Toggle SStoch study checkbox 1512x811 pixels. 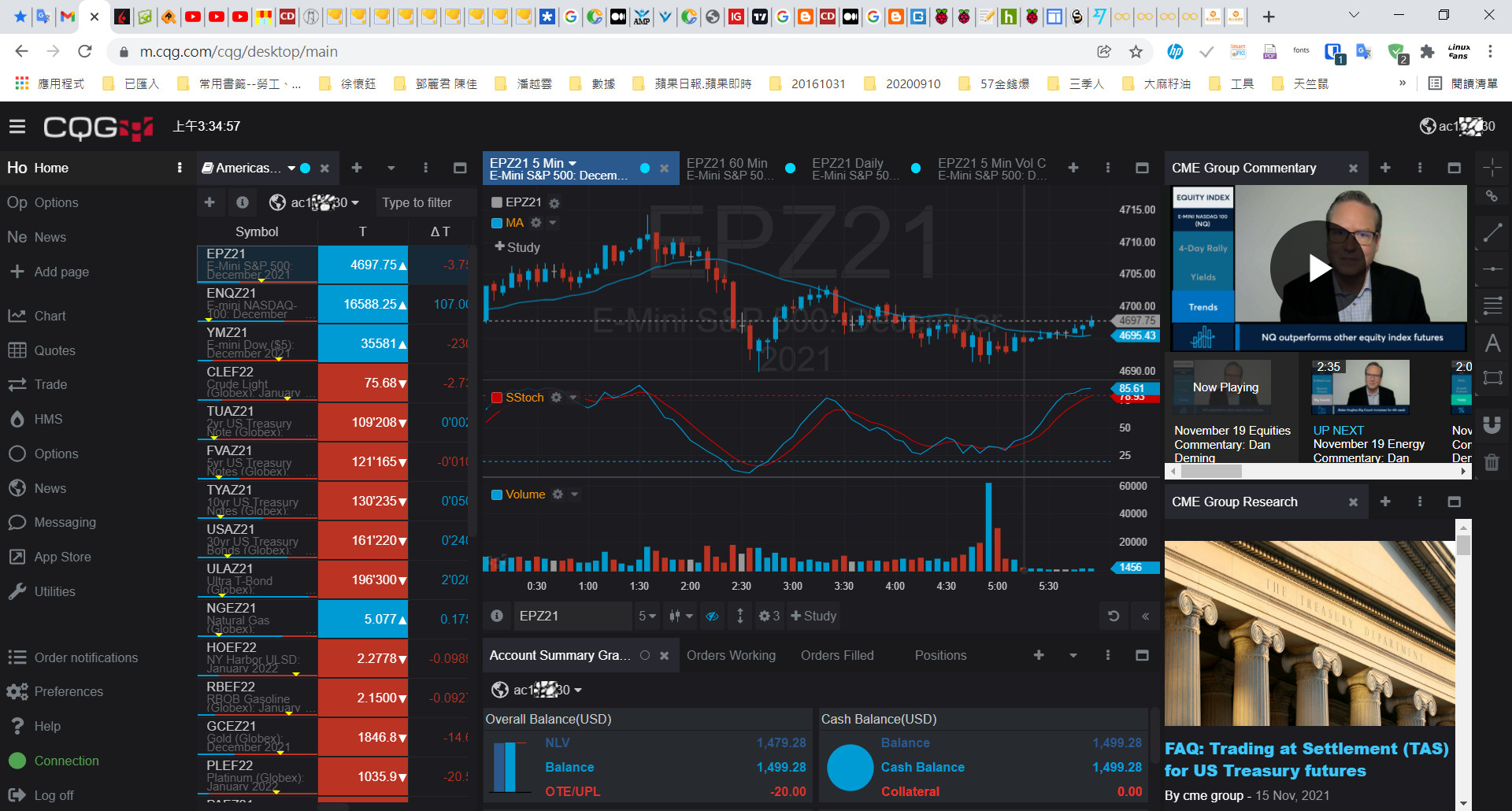pyautogui.click(x=497, y=398)
